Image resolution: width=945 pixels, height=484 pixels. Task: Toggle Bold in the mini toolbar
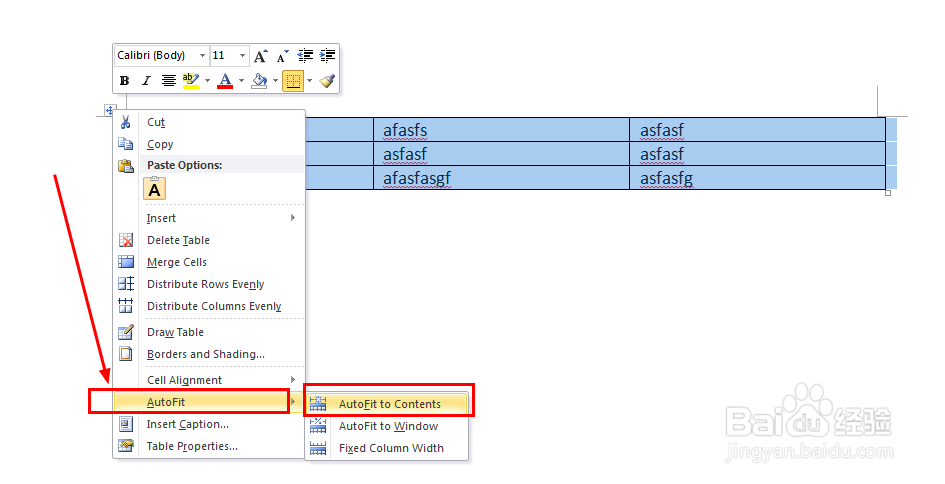(125, 81)
